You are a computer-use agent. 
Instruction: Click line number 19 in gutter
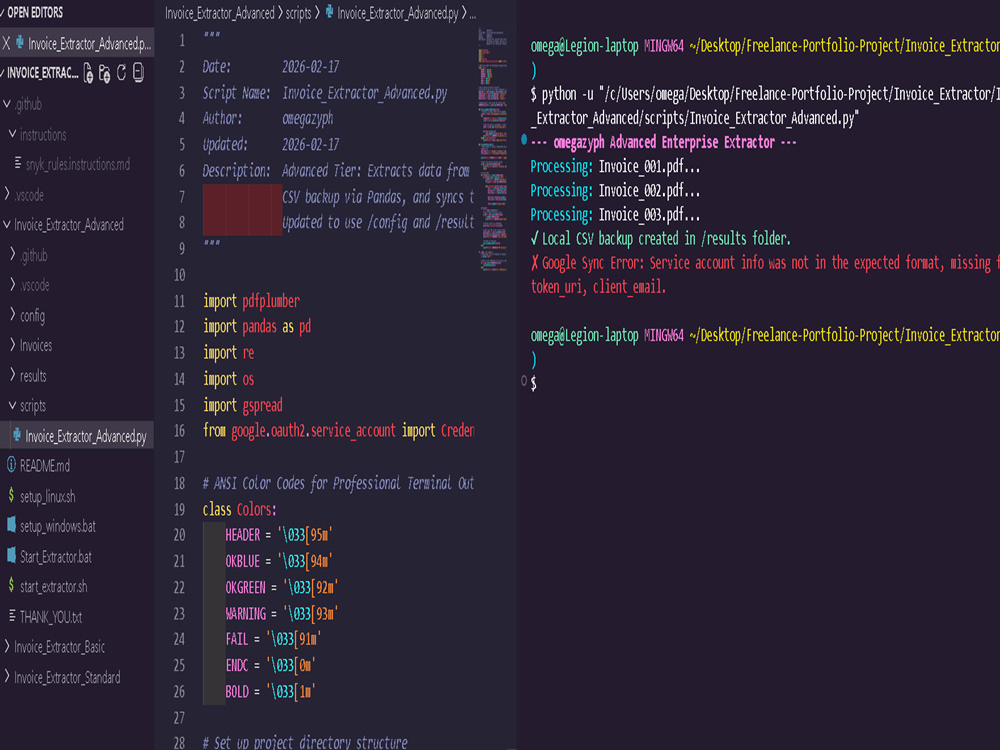(180, 510)
